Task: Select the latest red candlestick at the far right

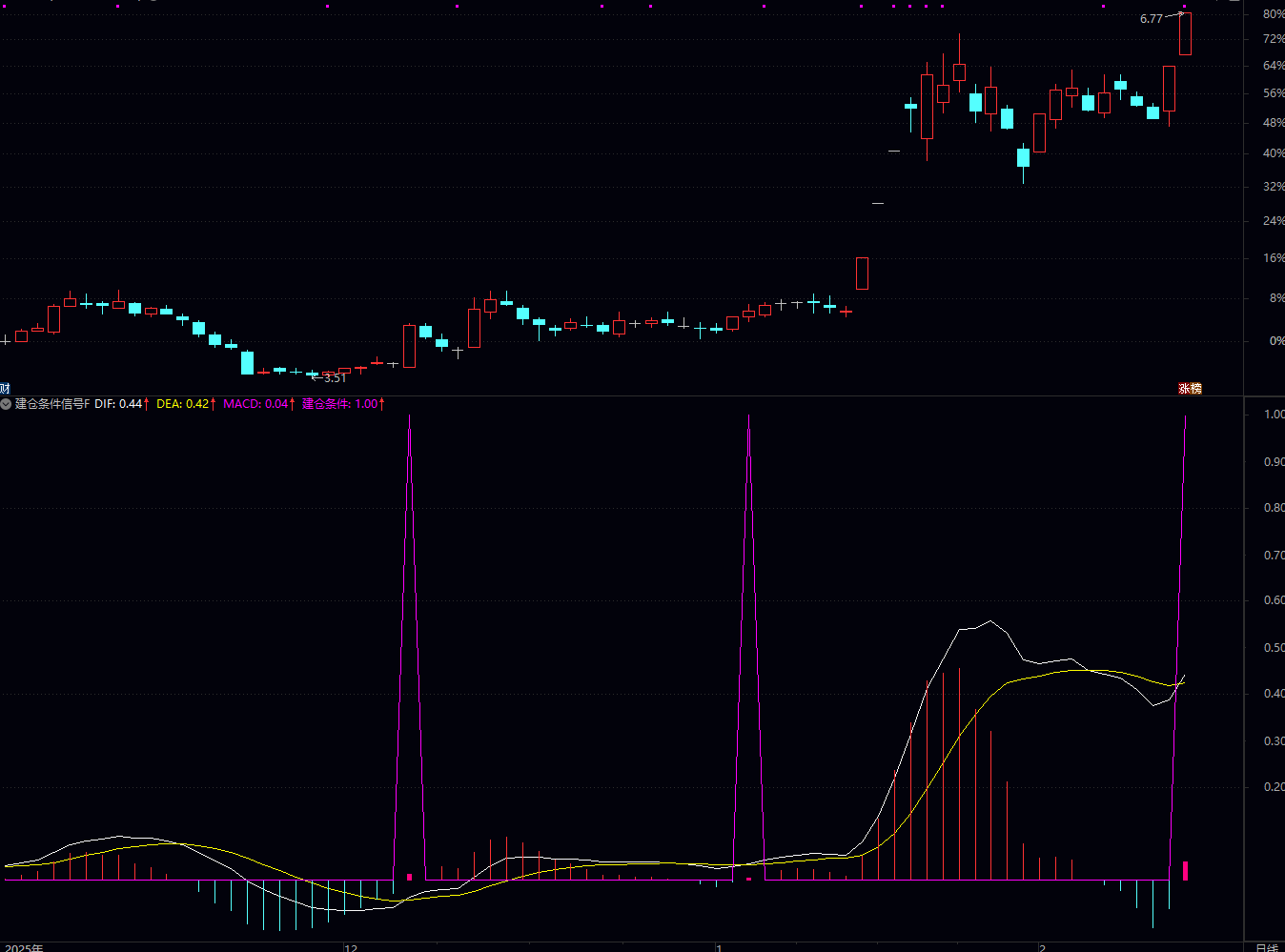Action: [1185, 33]
